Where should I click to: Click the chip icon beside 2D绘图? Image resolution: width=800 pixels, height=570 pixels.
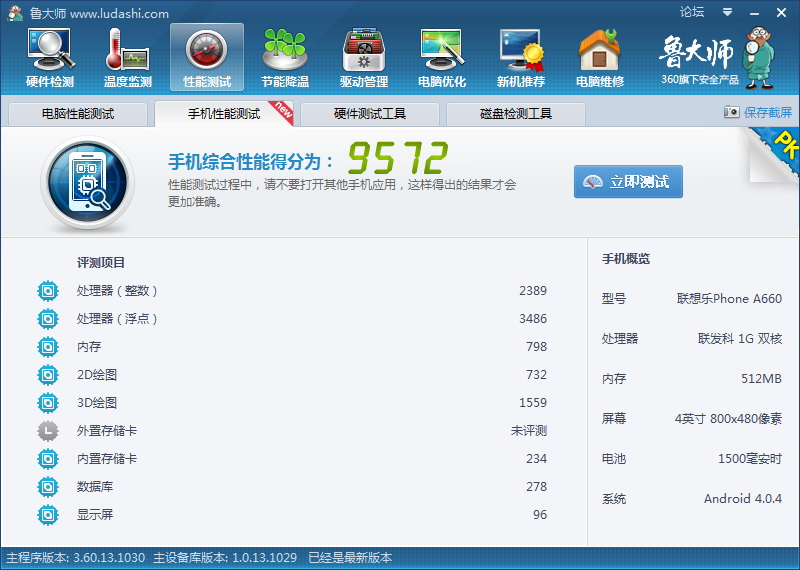[x=48, y=375]
